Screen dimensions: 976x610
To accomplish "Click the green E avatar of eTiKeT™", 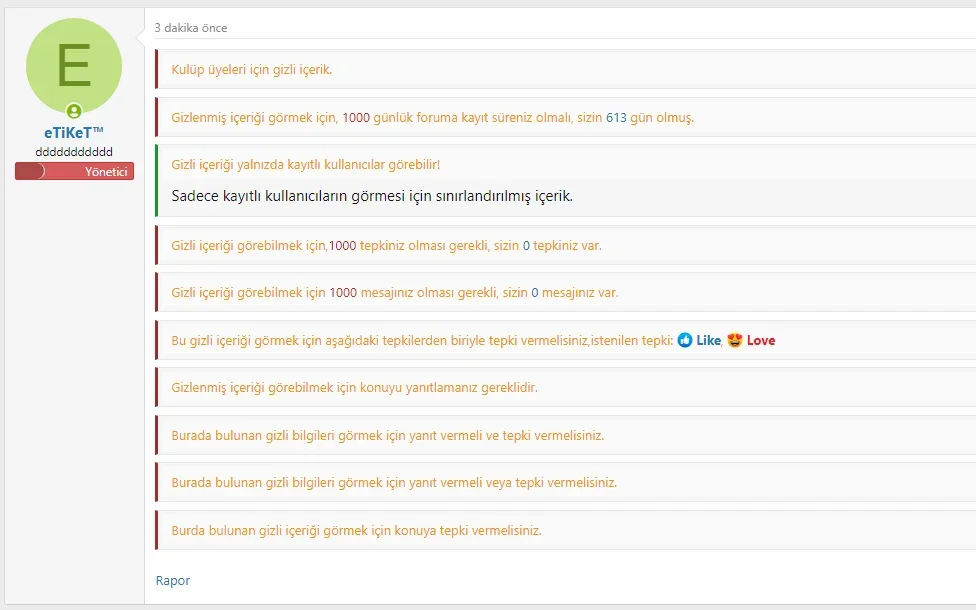I will (73, 65).
